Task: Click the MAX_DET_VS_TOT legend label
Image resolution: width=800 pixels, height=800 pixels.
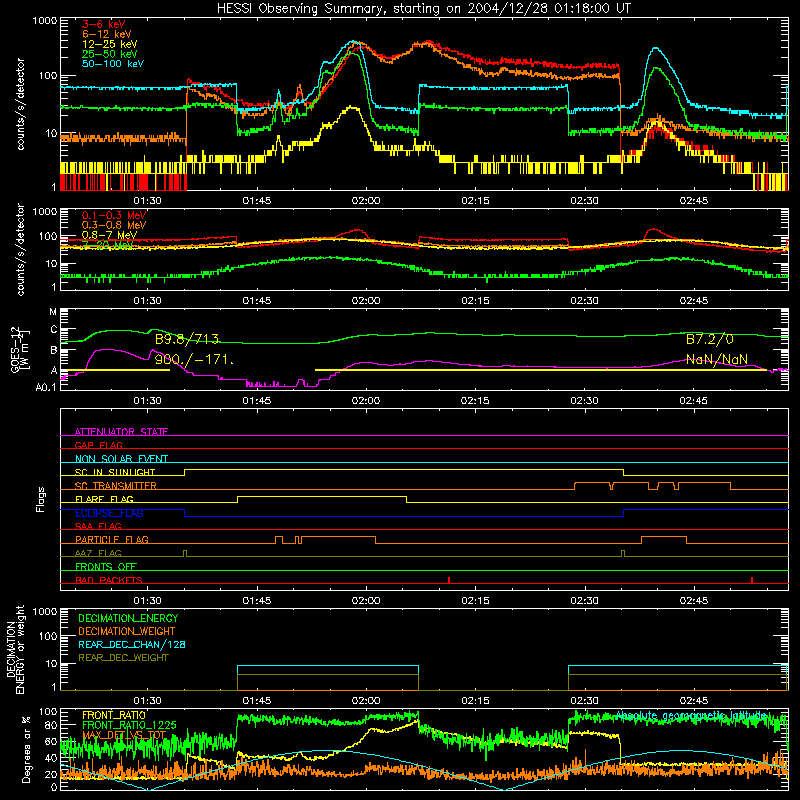Action: [124, 735]
